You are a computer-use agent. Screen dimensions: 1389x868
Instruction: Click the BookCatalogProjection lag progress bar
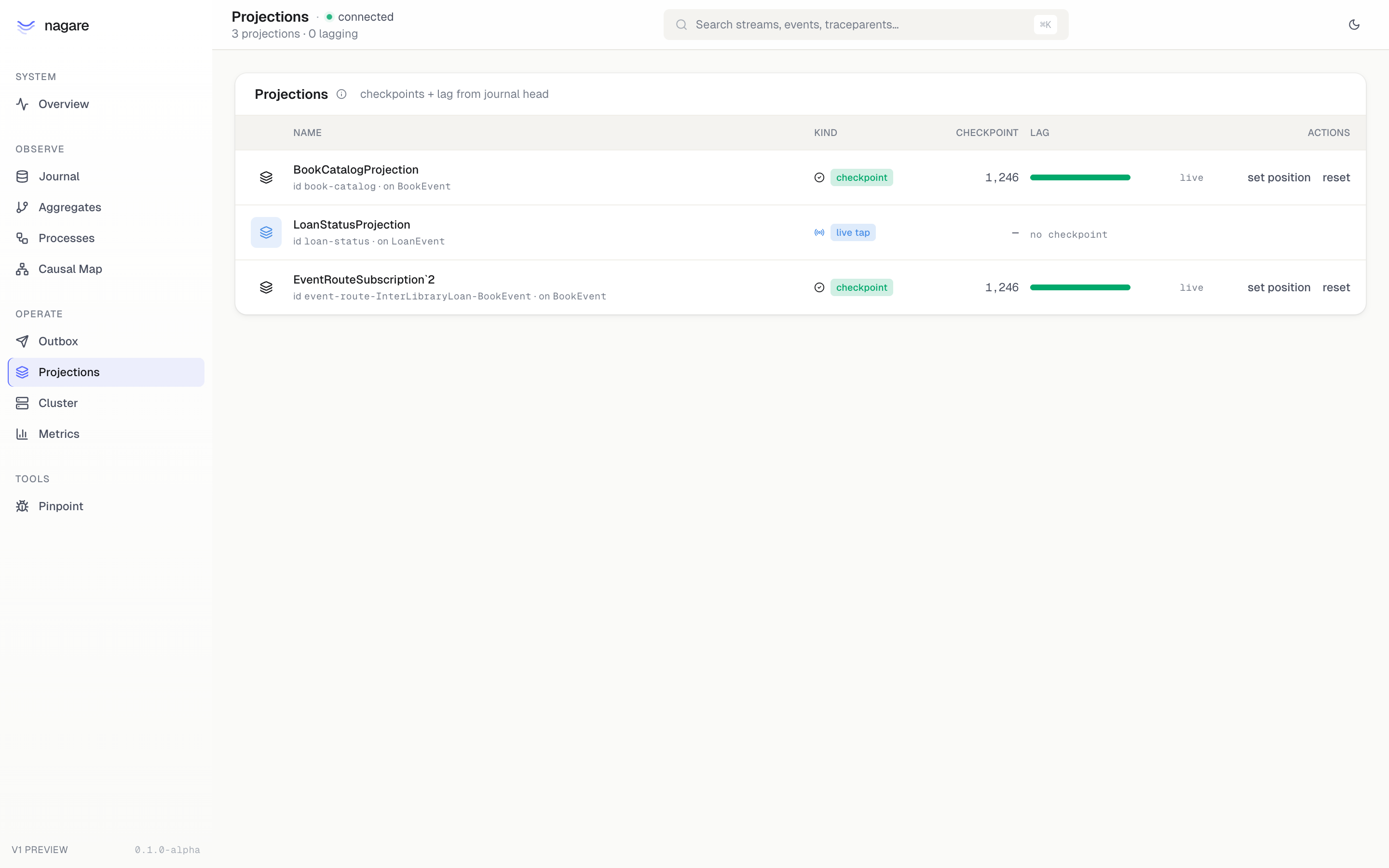tap(1080, 177)
